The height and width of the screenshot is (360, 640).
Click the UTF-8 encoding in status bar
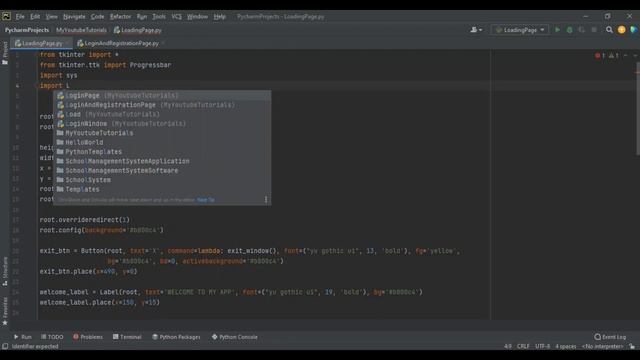click(542, 346)
